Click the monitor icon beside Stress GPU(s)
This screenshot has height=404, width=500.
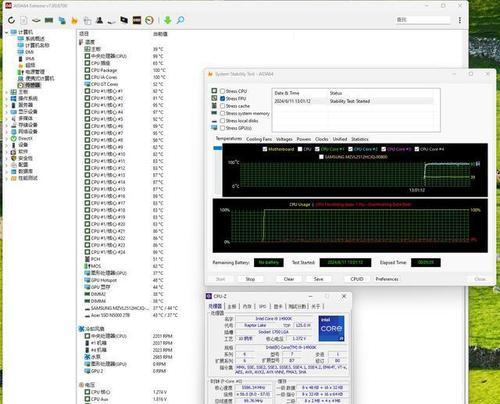coord(214,128)
